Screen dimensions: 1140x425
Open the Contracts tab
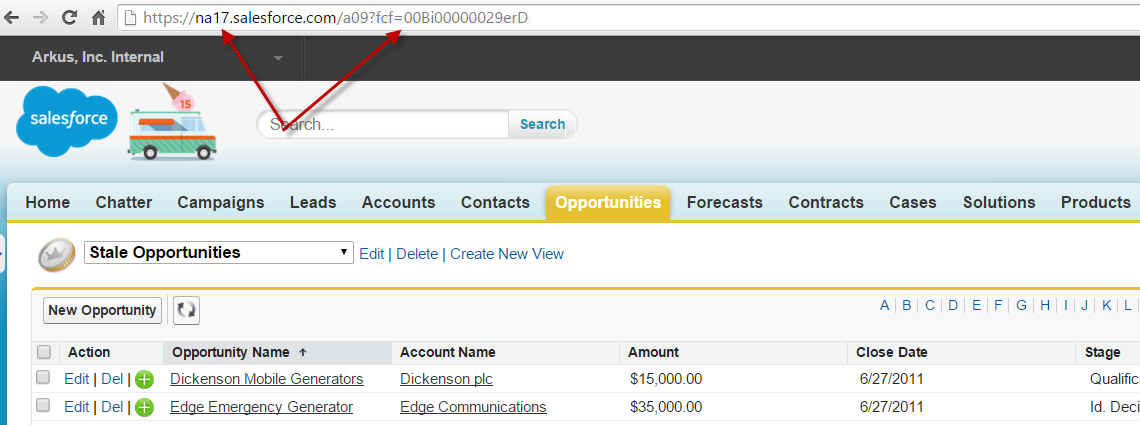(826, 202)
